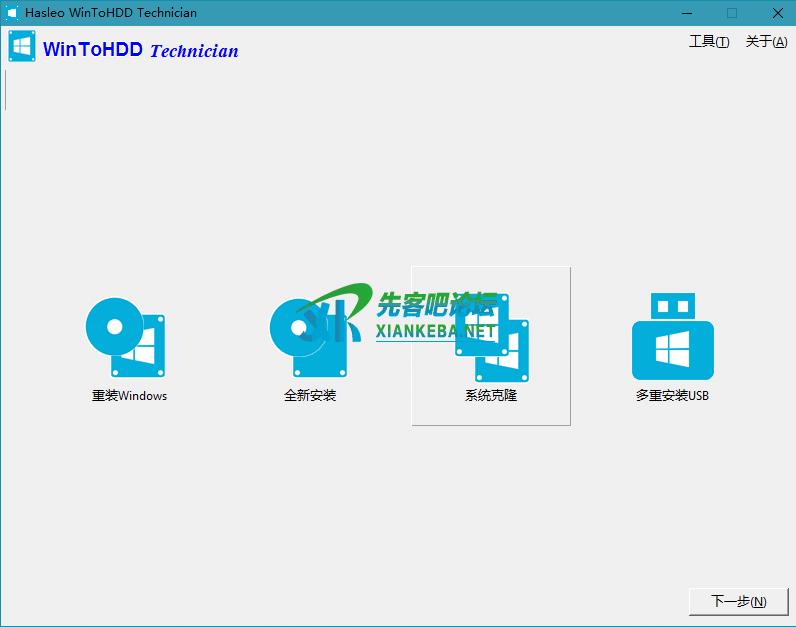Click the WinToHDD Technician heading text

(x=141, y=50)
